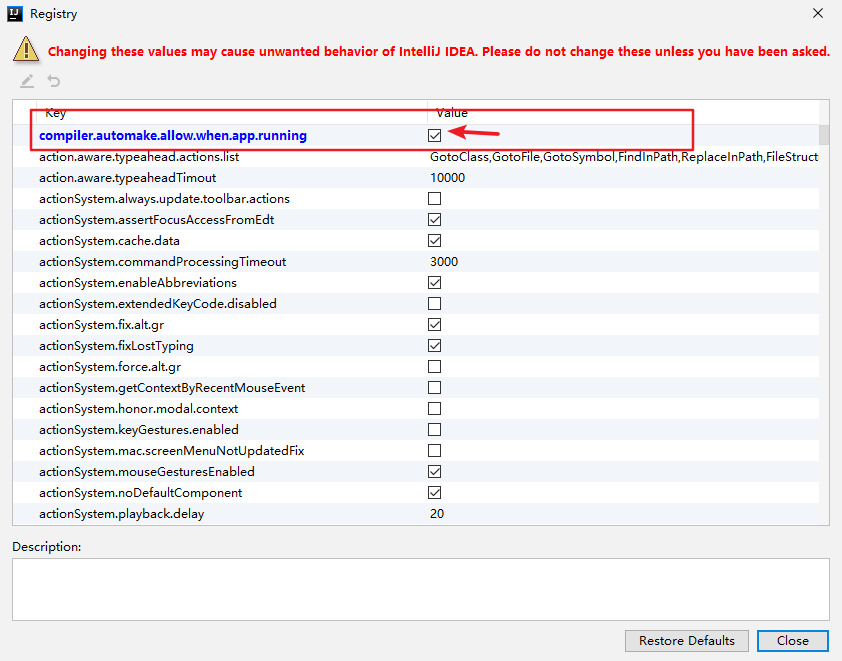Screen dimensions: 842x661
Task: Select actionSystem.always.update.toolbar.actions key text
Action: (164, 199)
